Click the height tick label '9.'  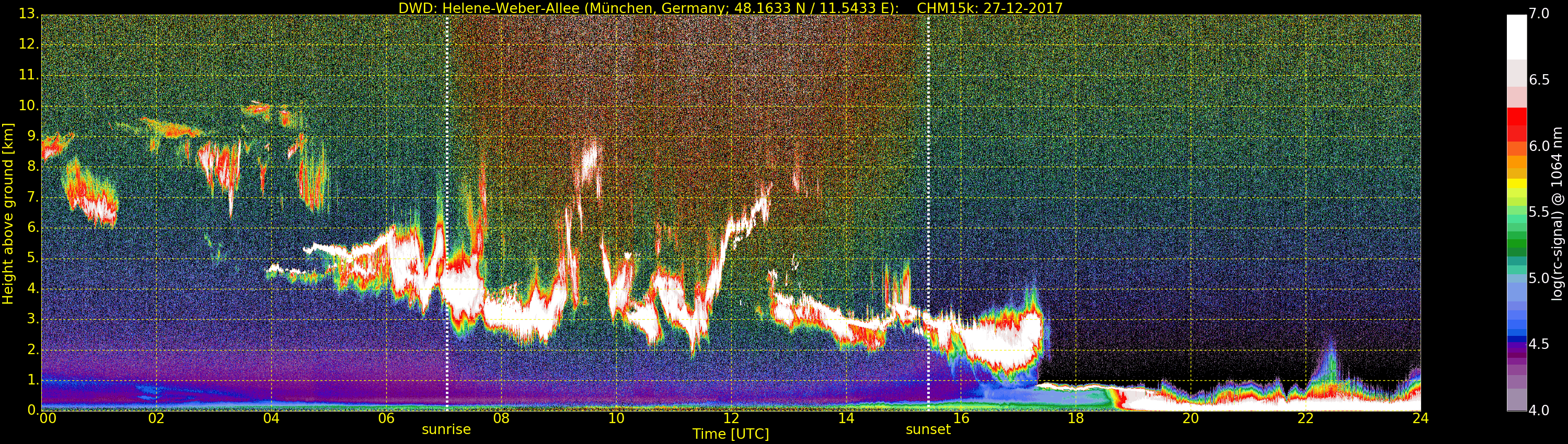click(x=33, y=136)
